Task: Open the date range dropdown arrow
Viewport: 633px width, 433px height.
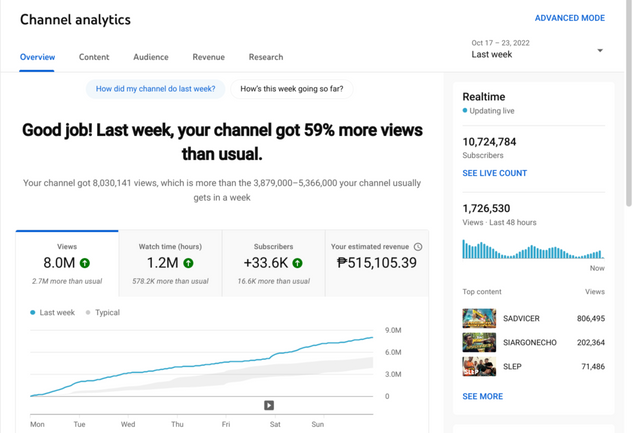Action: coord(600,50)
